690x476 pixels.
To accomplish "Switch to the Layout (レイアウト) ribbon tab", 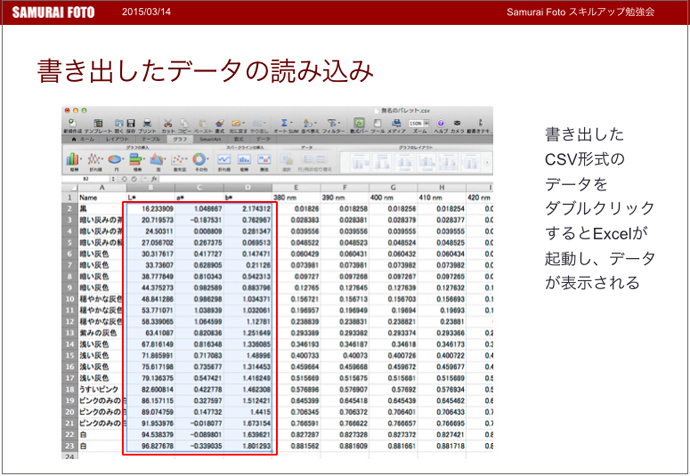I will 117,139.
